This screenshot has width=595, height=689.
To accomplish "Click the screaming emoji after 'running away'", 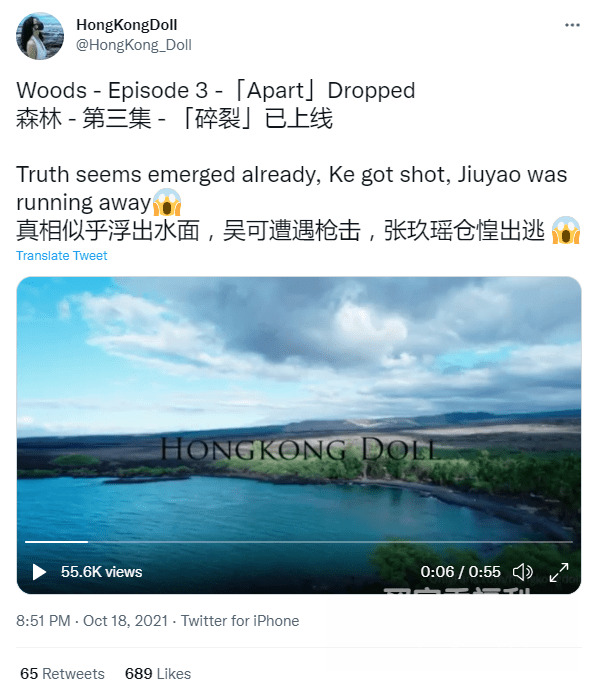I will (167, 202).
